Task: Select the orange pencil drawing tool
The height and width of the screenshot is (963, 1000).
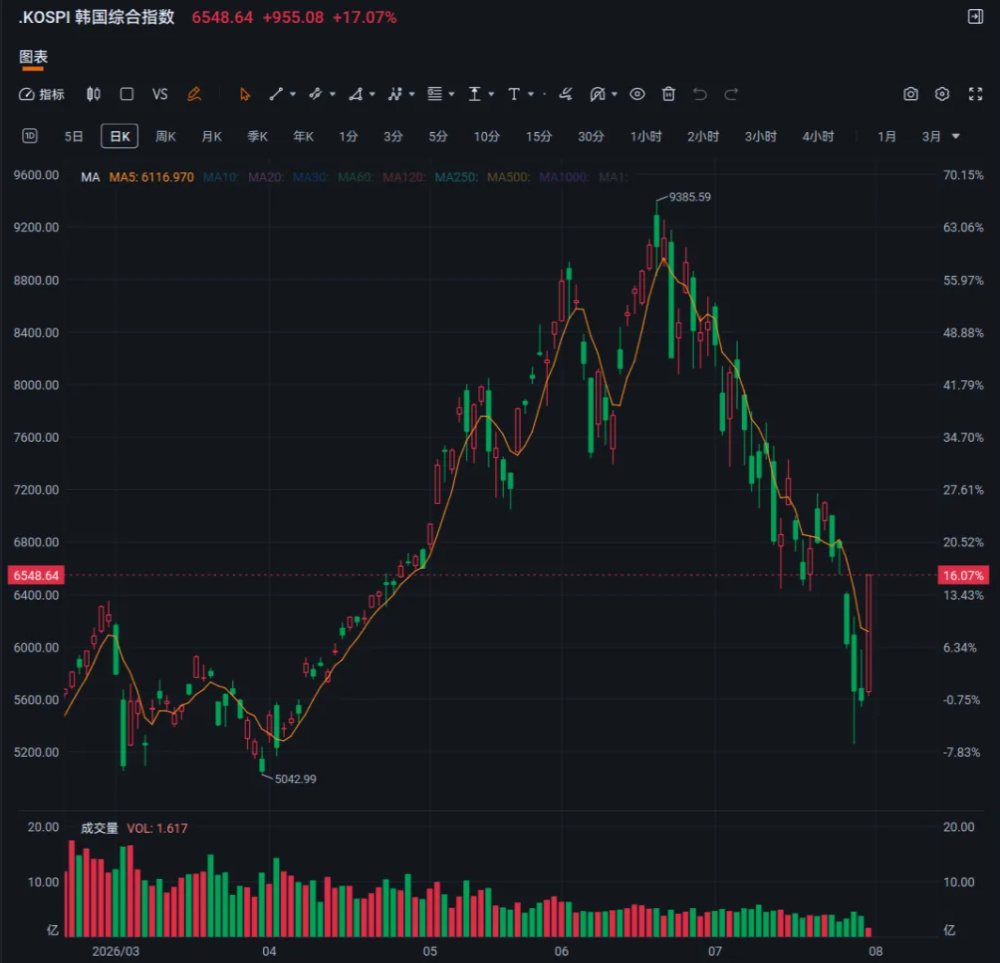Action: click(195, 94)
